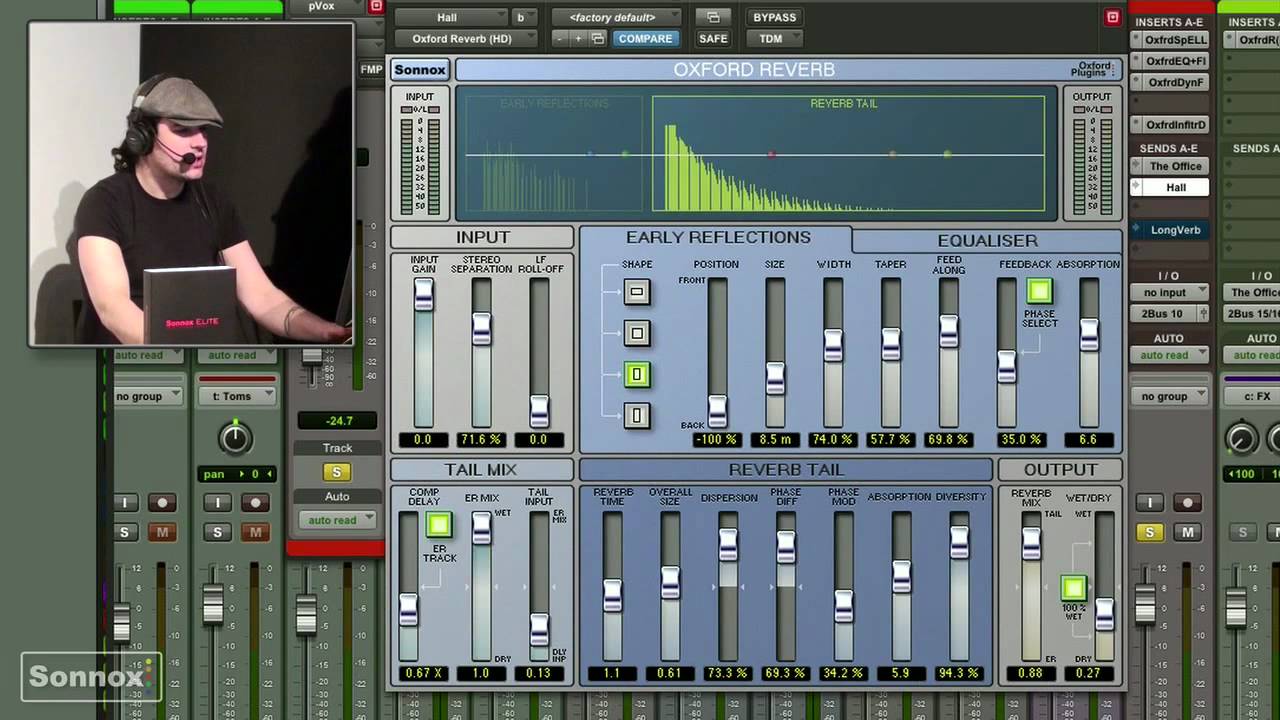
Task: Click the COMPARE button
Action: pyautogui.click(x=645, y=38)
